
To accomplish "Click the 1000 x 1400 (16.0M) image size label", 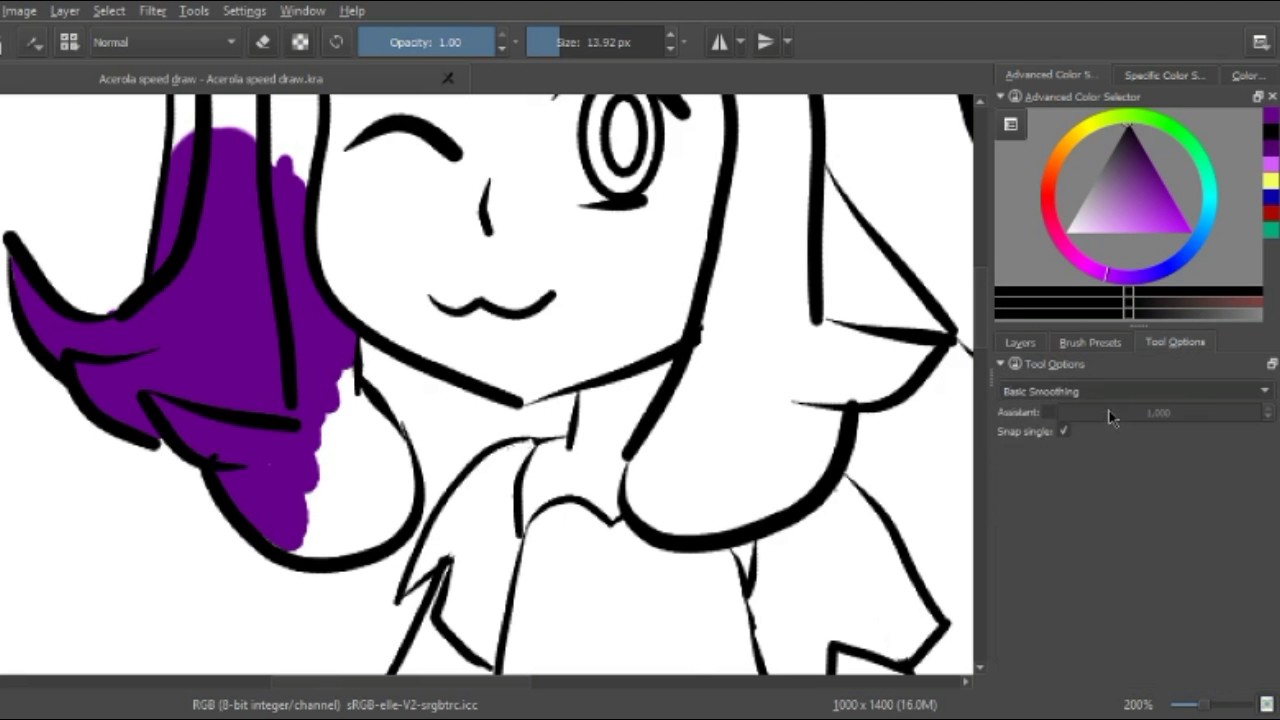I will coord(884,705).
